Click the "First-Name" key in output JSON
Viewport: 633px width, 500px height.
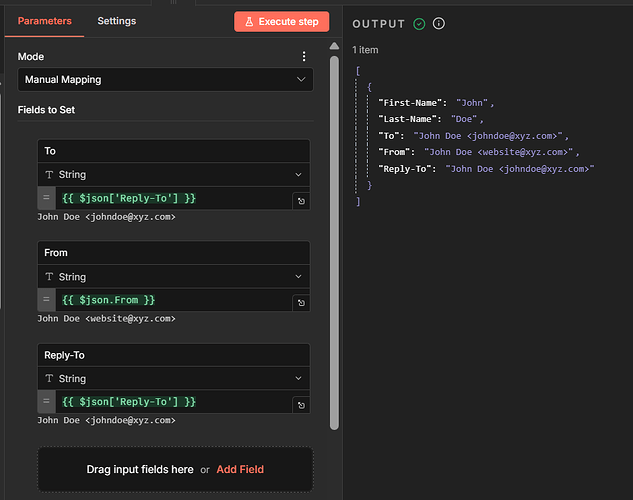(412, 103)
